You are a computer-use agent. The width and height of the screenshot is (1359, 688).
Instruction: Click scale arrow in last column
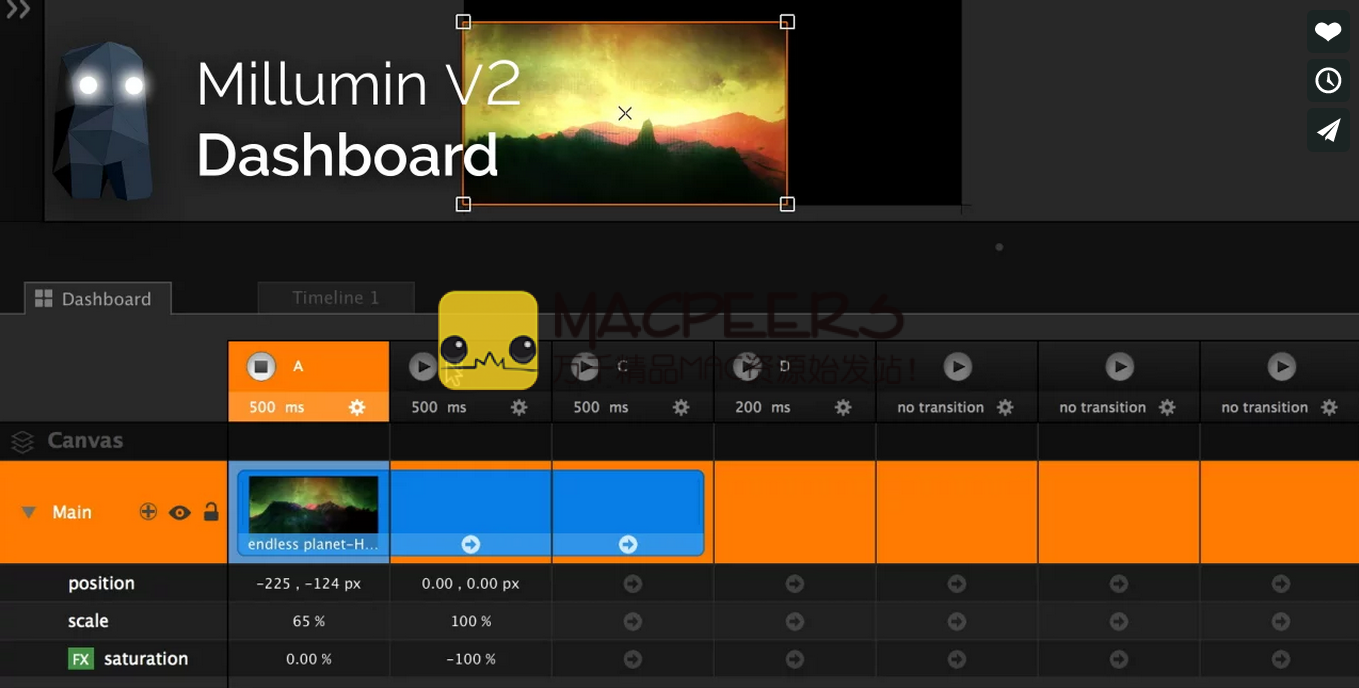coord(1281,621)
